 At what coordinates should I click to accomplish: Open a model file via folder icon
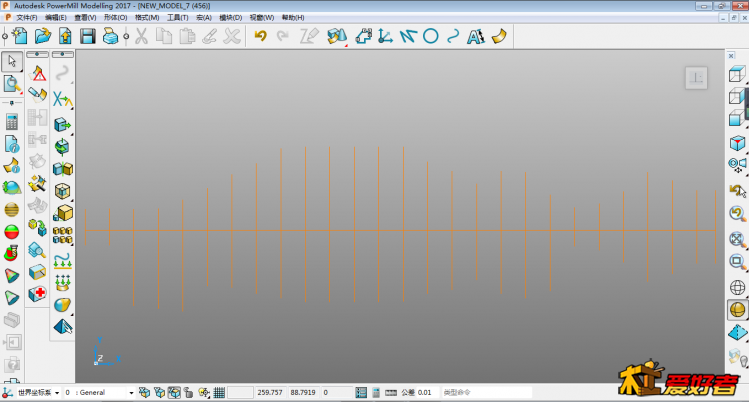click(43, 36)
